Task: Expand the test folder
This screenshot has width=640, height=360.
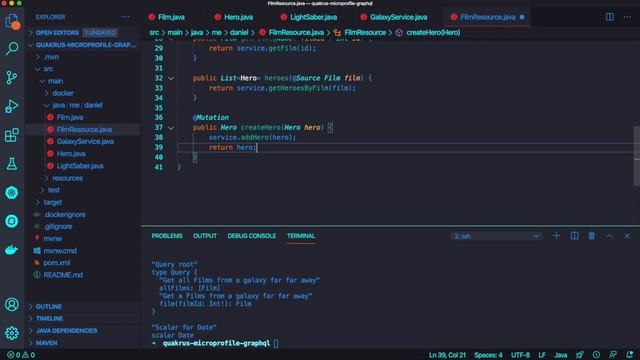Action: 83,190
